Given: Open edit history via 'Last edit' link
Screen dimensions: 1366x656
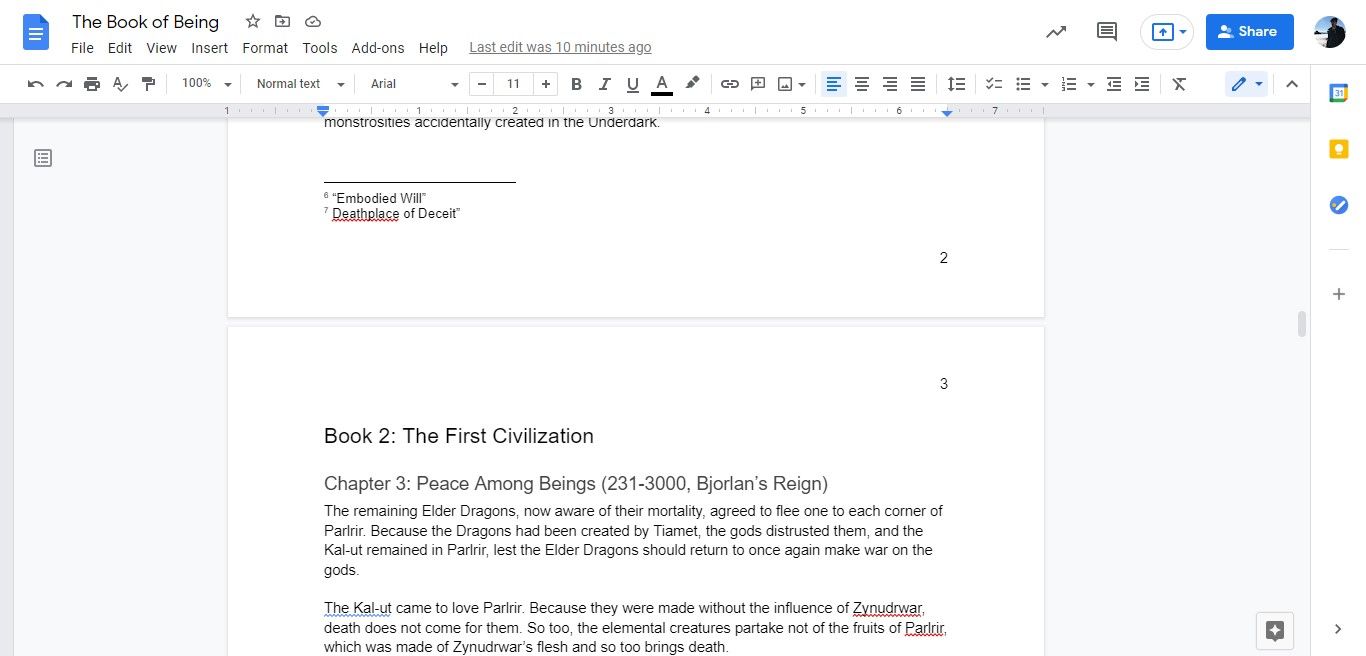Looking at the screenshot, I should pyautogui.click(x=559, y=47).
